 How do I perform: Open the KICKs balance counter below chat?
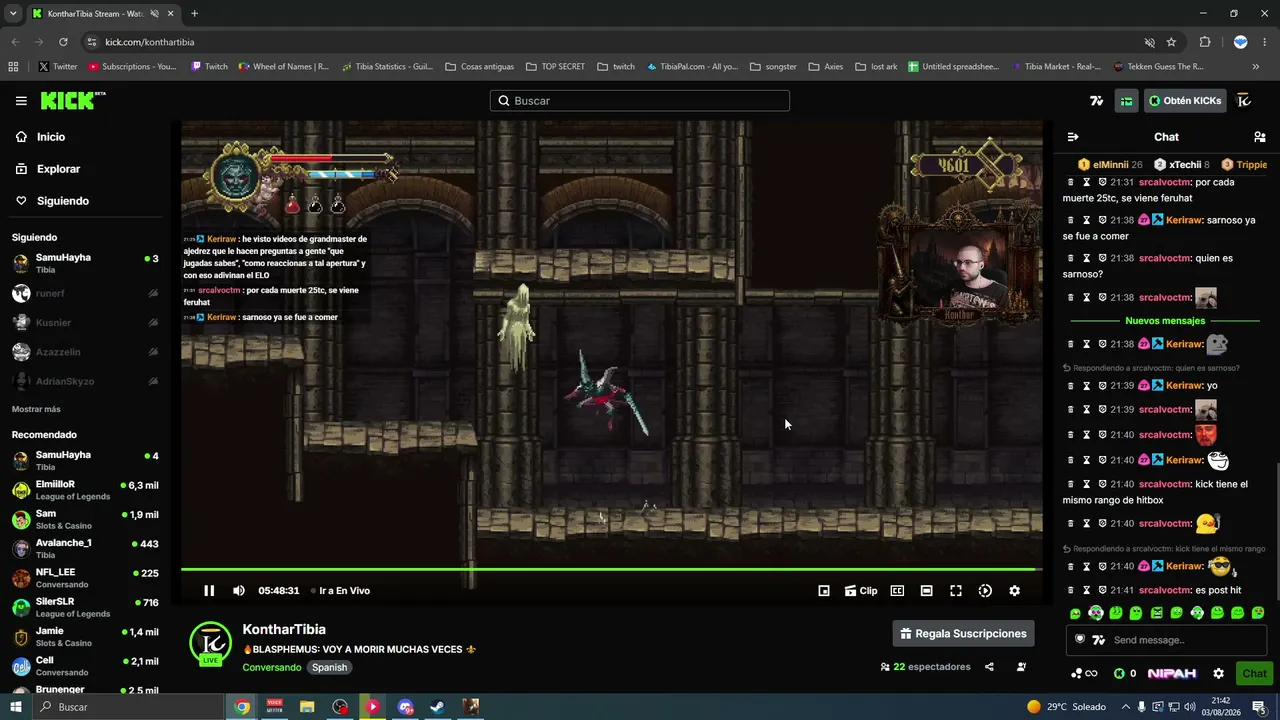pyautogui.click(x=1125, y=674)
